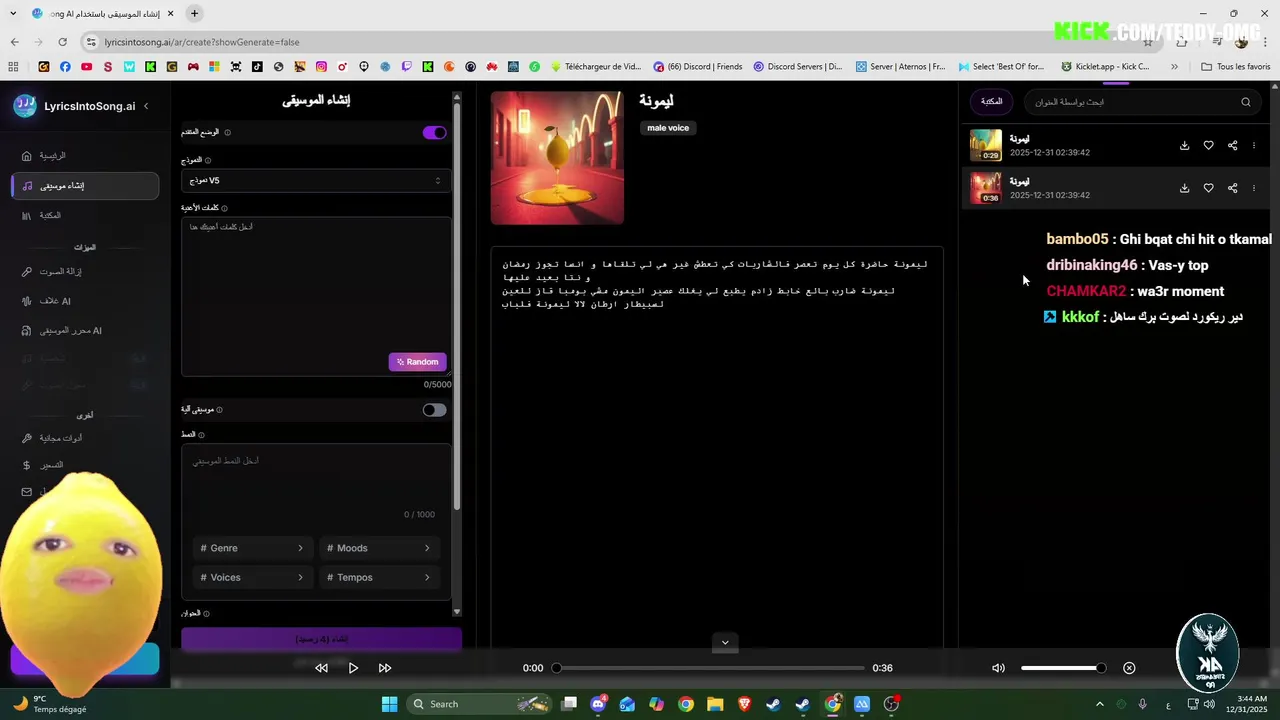Viewport: 1280px width, 720px height.
Task: Click the المكتبة library tab button
Action: click(x=991, y=102)
